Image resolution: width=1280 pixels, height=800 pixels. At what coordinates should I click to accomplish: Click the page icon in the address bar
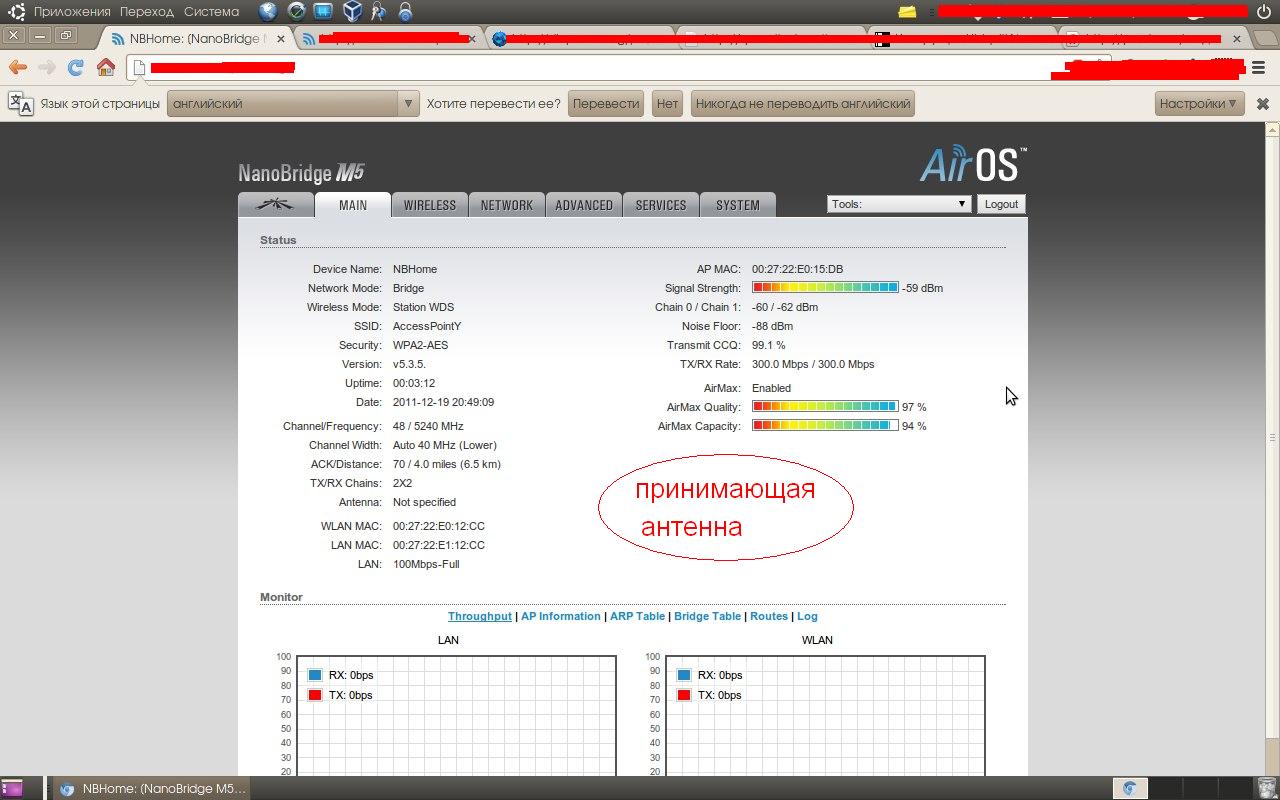click(x=139, y=67)
